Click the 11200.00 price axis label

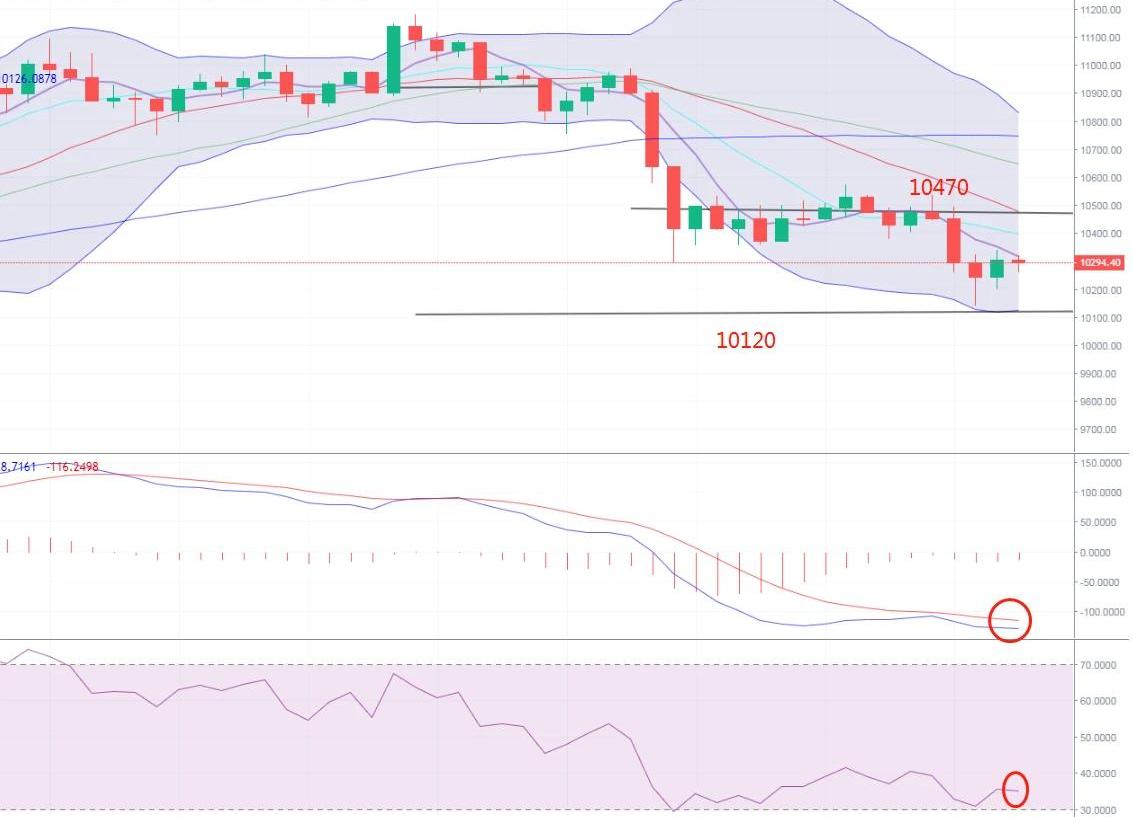[x=1100, y=10]
